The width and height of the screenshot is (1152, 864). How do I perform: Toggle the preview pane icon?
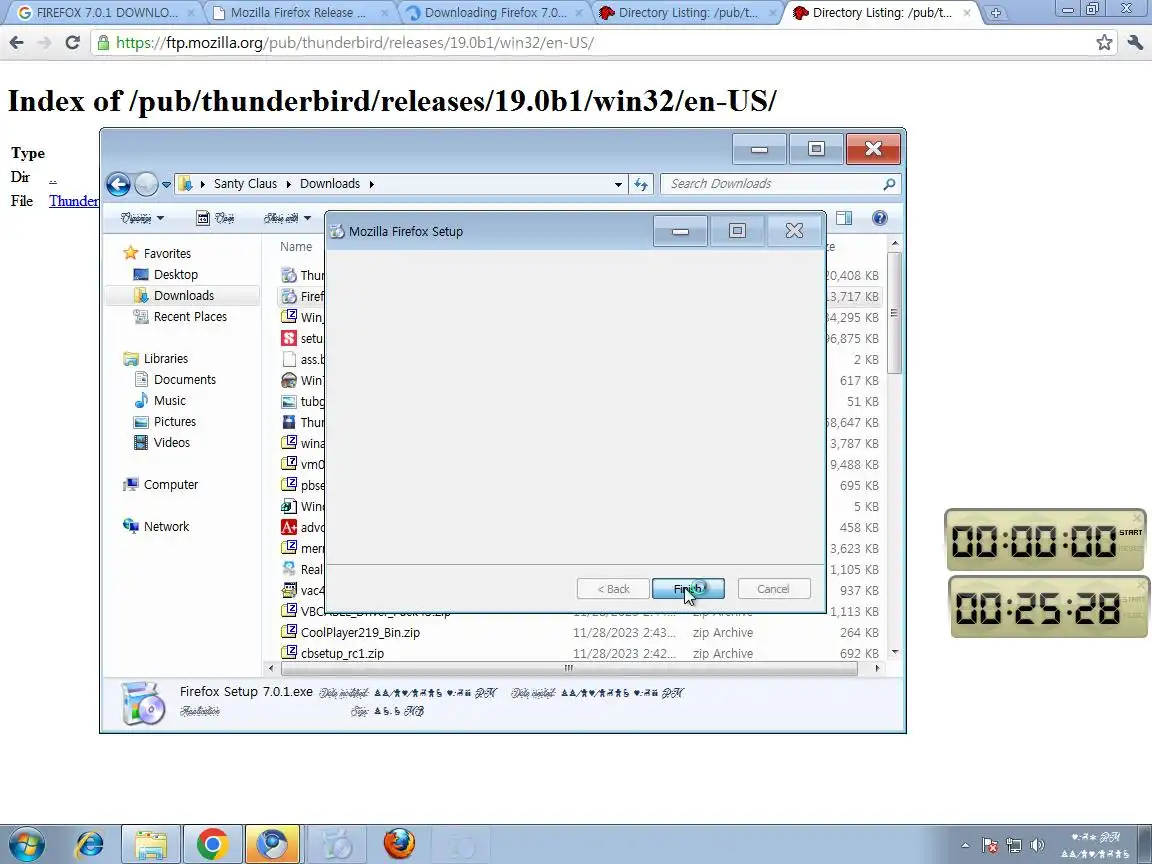pos(844,218)
